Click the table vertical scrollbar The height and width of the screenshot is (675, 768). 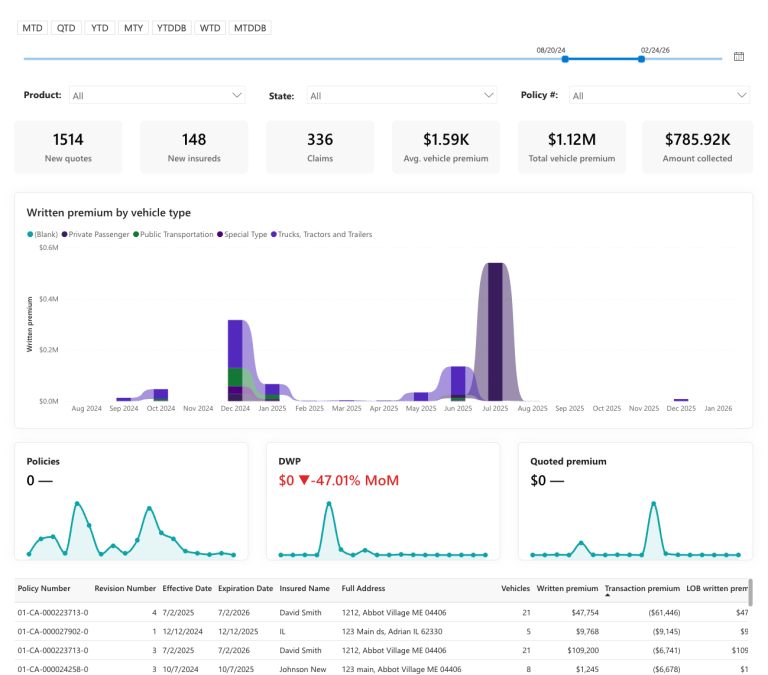click(750, 592)
